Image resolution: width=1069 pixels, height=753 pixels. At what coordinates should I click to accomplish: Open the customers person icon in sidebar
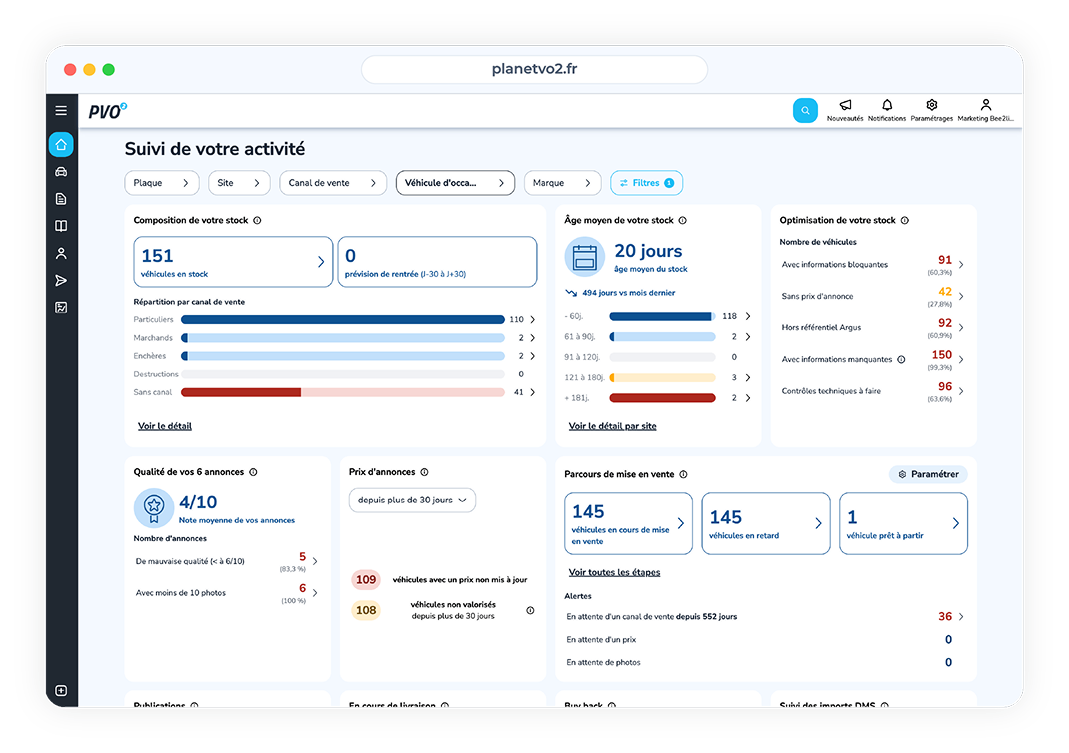tap(61, 253)
